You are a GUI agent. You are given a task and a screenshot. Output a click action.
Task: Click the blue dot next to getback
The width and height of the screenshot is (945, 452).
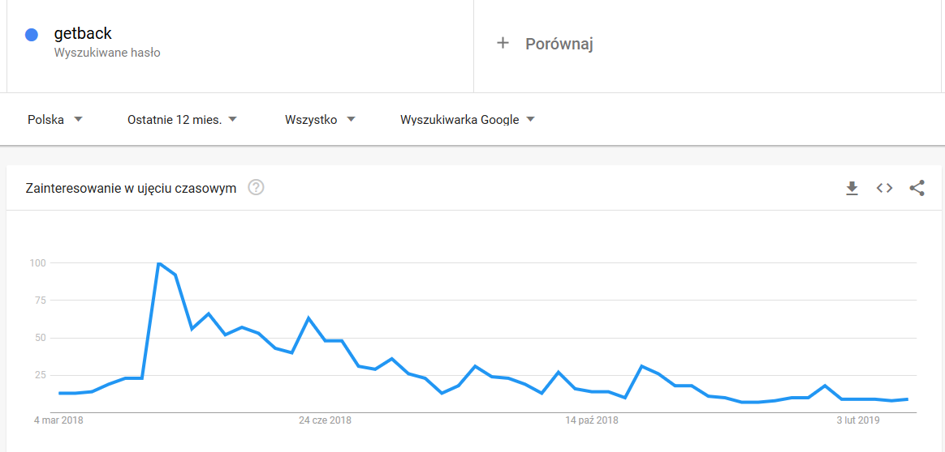tap(32, 35)
